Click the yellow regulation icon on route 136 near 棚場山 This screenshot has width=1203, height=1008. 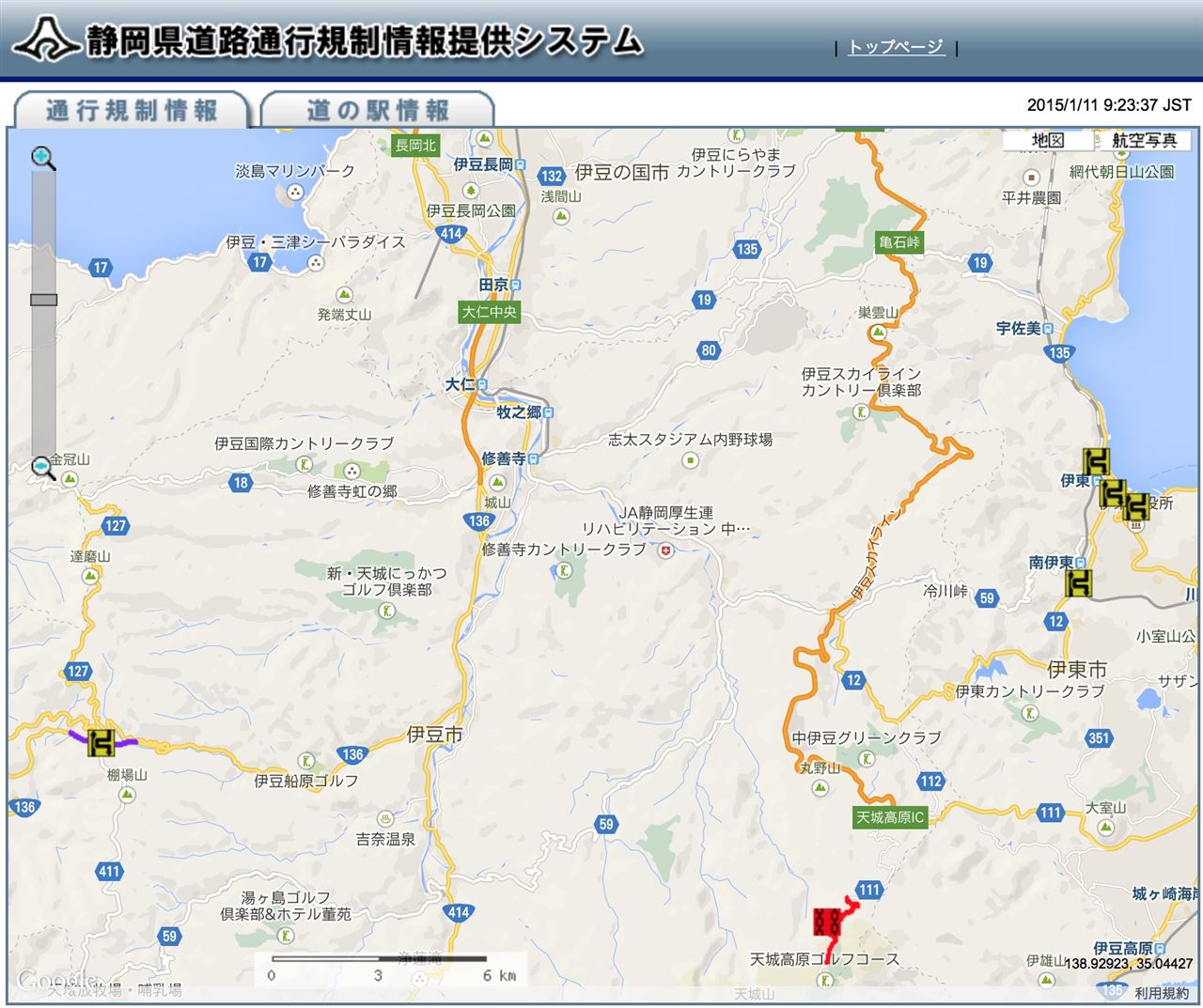click(102, 741)
